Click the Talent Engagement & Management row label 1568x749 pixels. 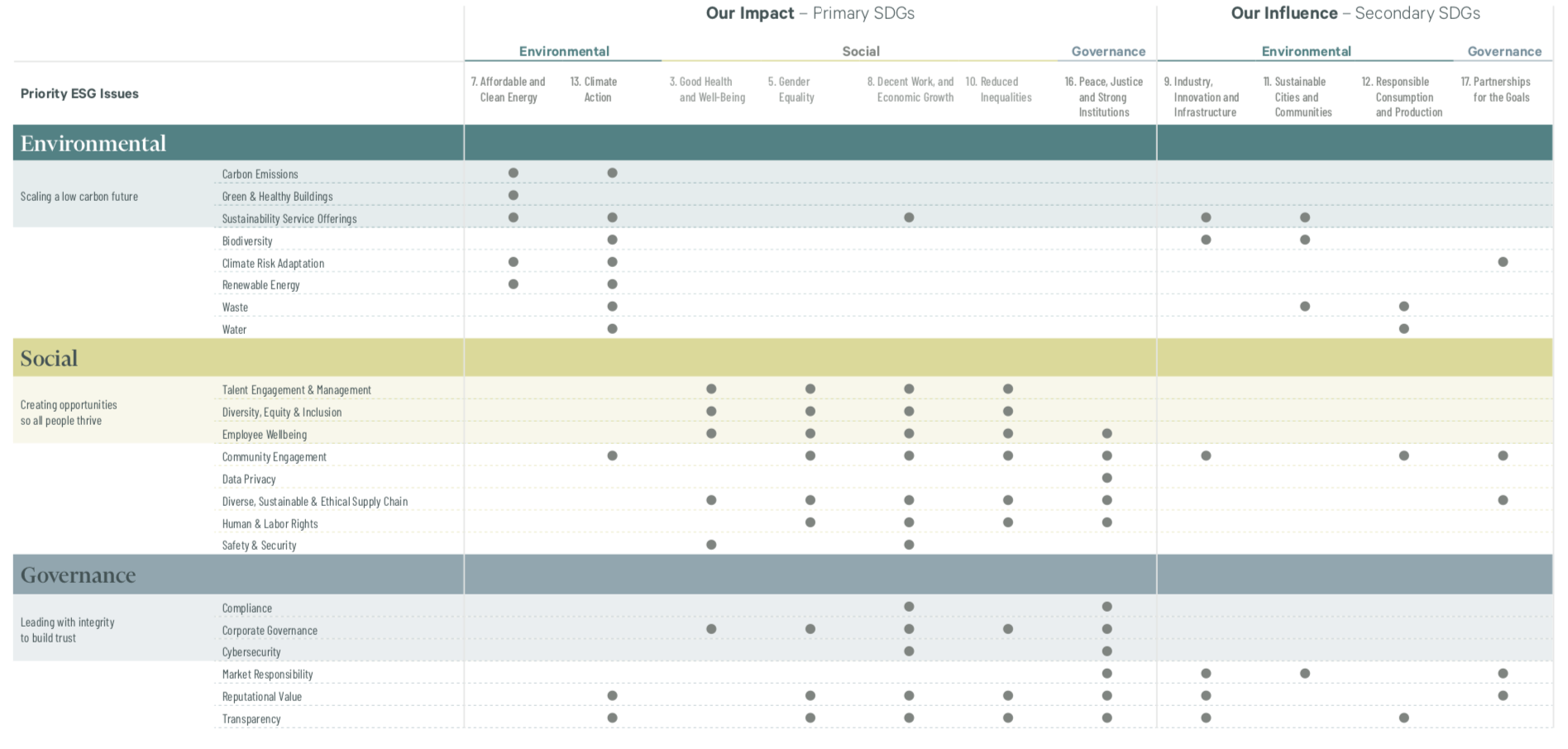[x=296, y=389]
